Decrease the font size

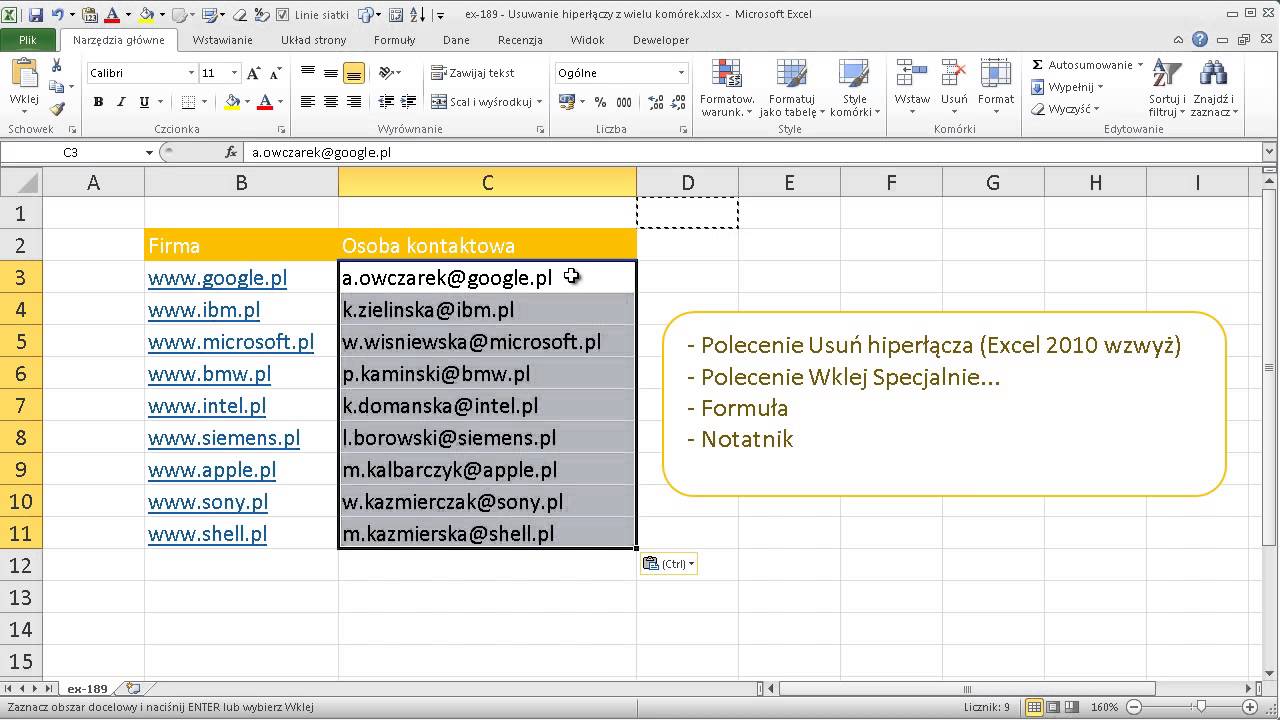pyautogui.click(x=274, y=73)
